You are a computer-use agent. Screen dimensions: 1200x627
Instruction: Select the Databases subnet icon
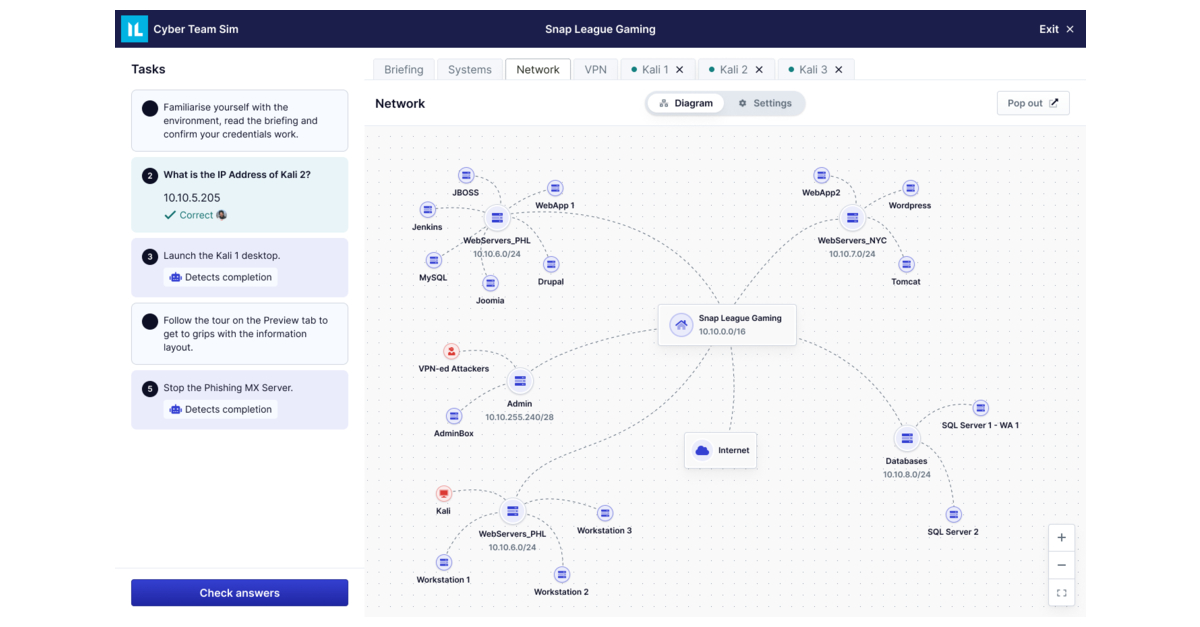906,438
